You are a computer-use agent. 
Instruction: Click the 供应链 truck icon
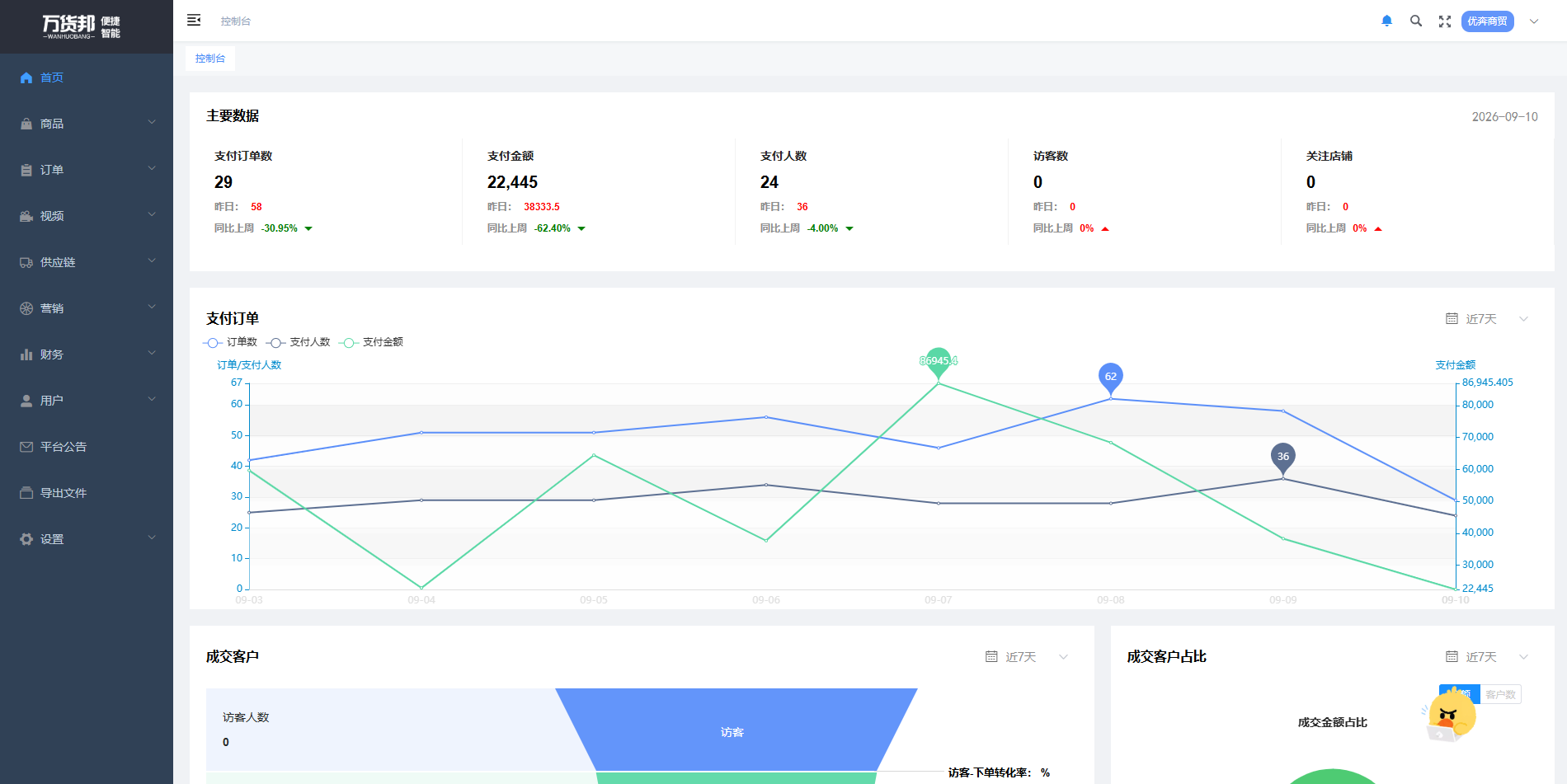[26, 262]
